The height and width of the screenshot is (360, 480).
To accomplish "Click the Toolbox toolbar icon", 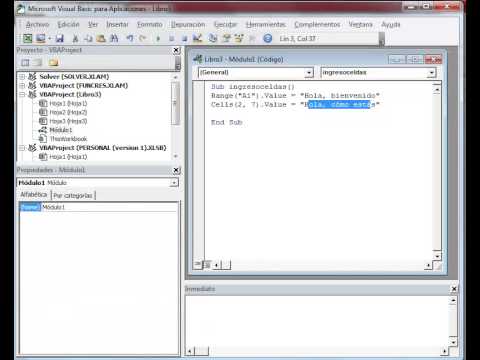I will click(252, 39).
